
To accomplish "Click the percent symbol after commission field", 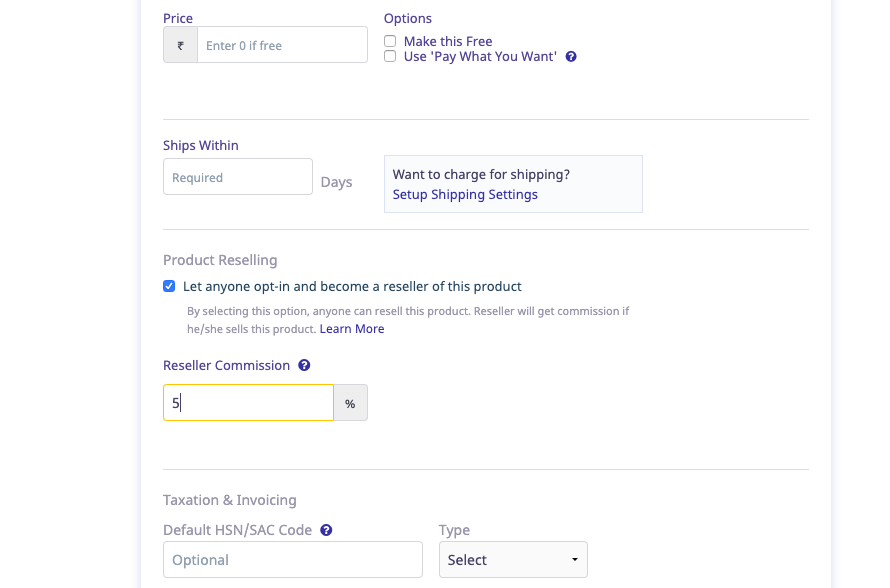I will coord(350,403).
